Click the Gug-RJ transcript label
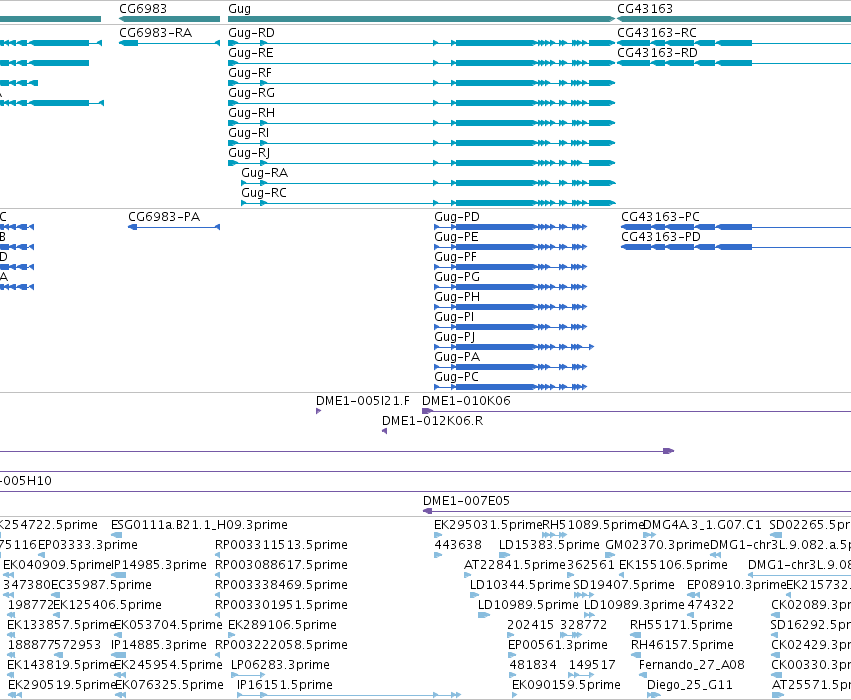 point(249,153)
